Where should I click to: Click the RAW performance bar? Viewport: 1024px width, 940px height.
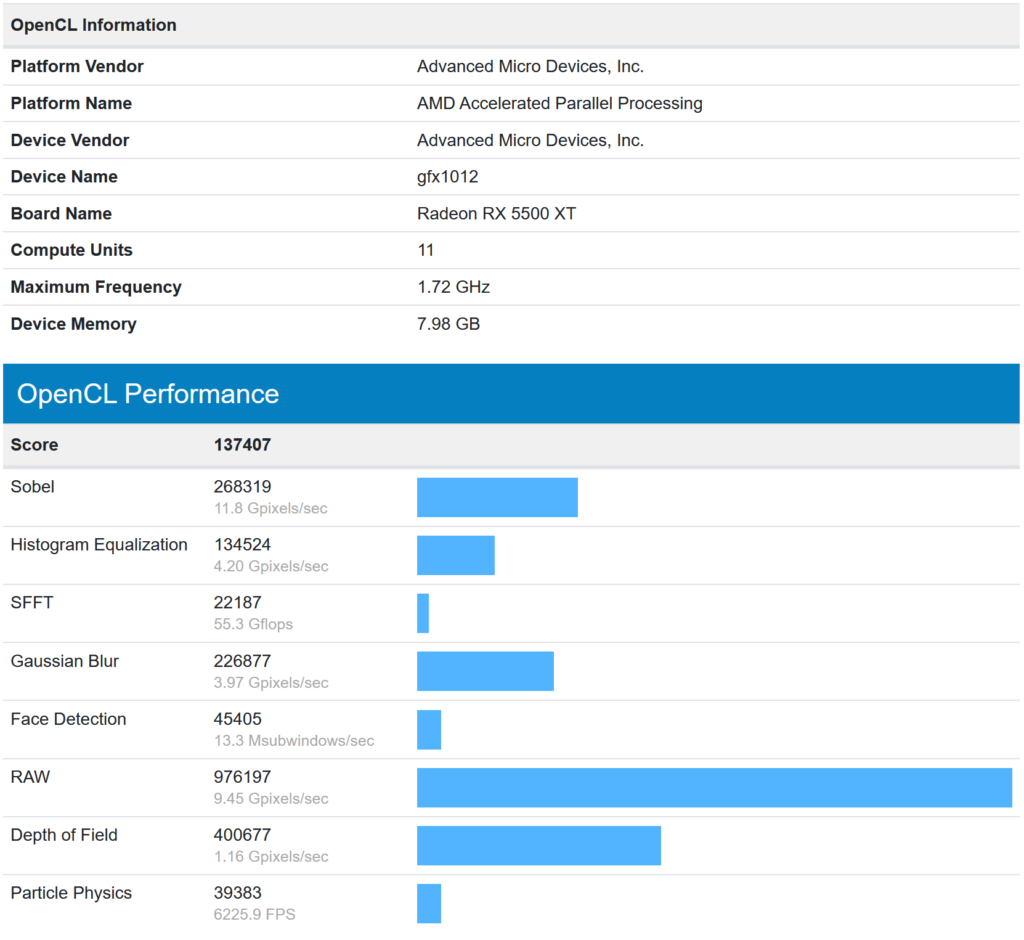tap(714, 788)
